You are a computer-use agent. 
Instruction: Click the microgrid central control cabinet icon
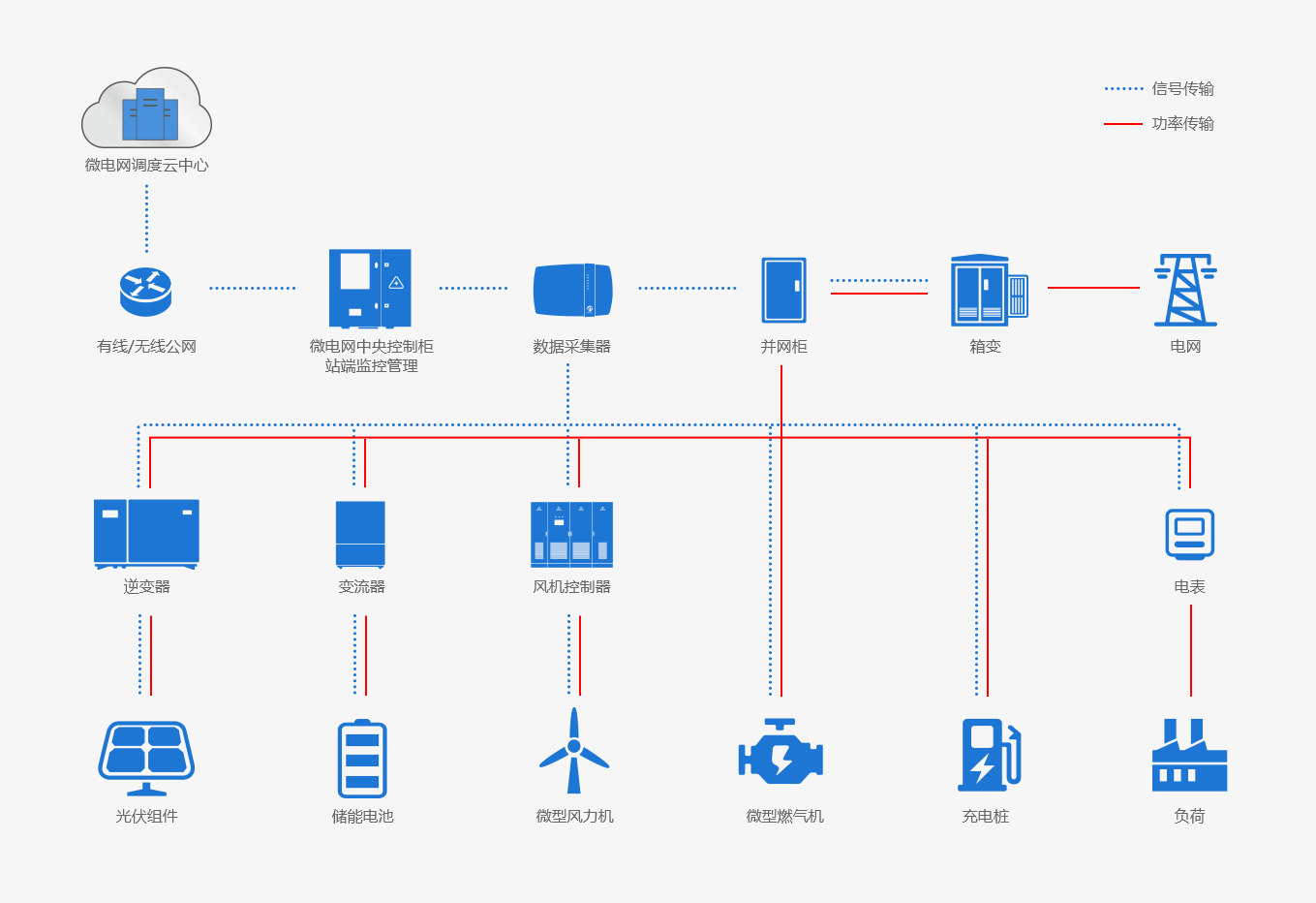pyautogui.click(x=370, y=289)
